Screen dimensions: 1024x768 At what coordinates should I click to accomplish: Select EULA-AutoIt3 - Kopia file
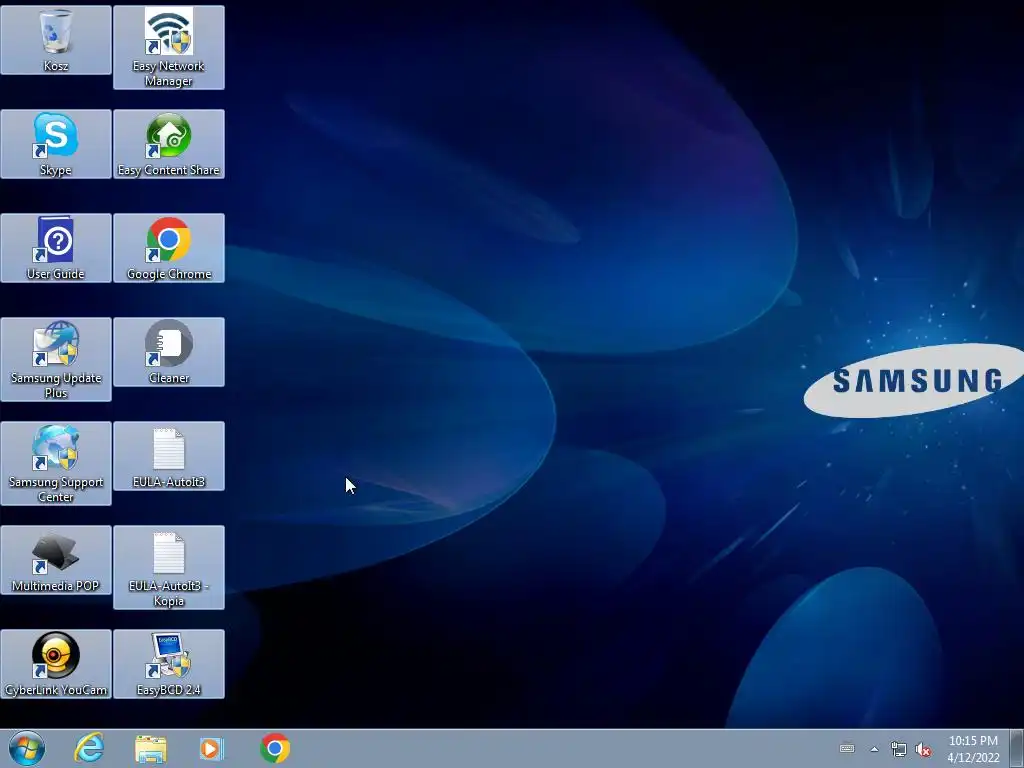168,567
